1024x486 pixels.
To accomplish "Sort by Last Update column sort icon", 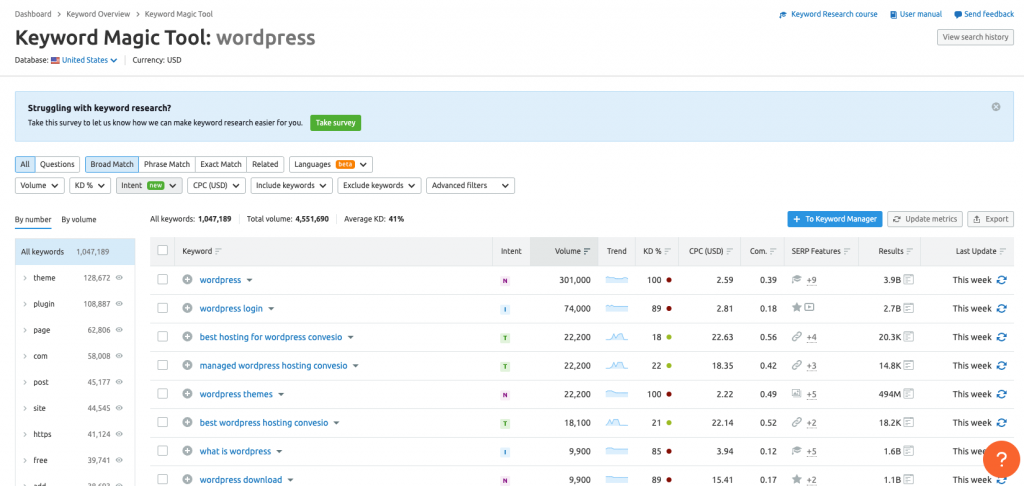I will tap(1003, 251).
